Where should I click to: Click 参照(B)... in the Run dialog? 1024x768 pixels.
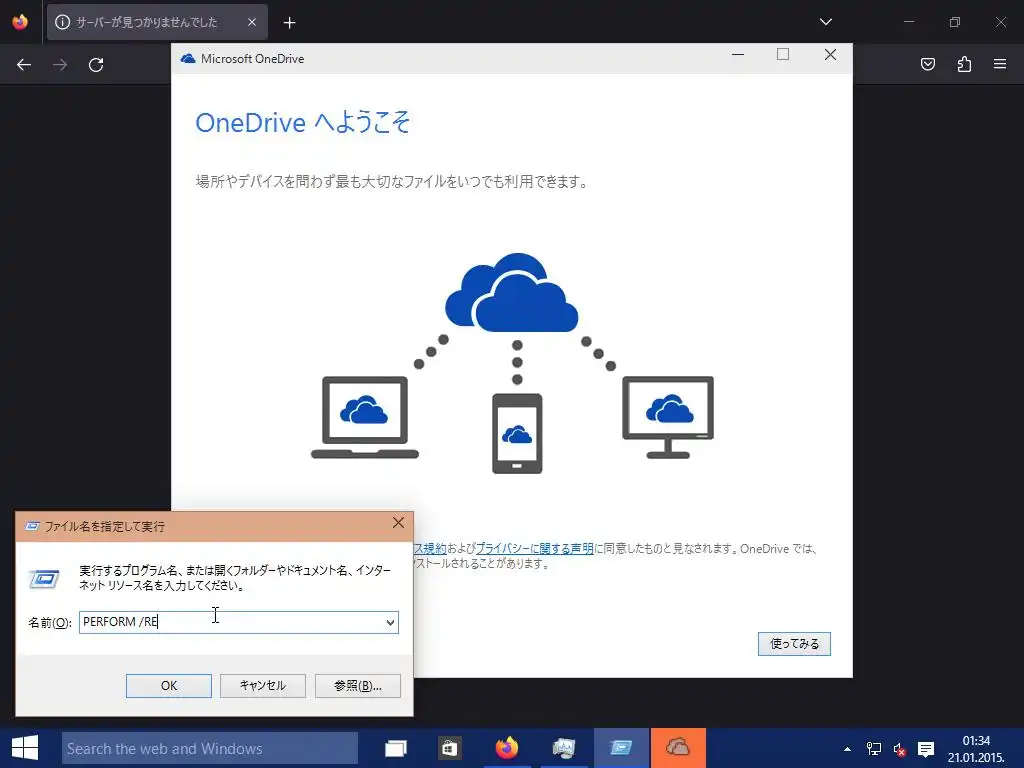point(357,686)
